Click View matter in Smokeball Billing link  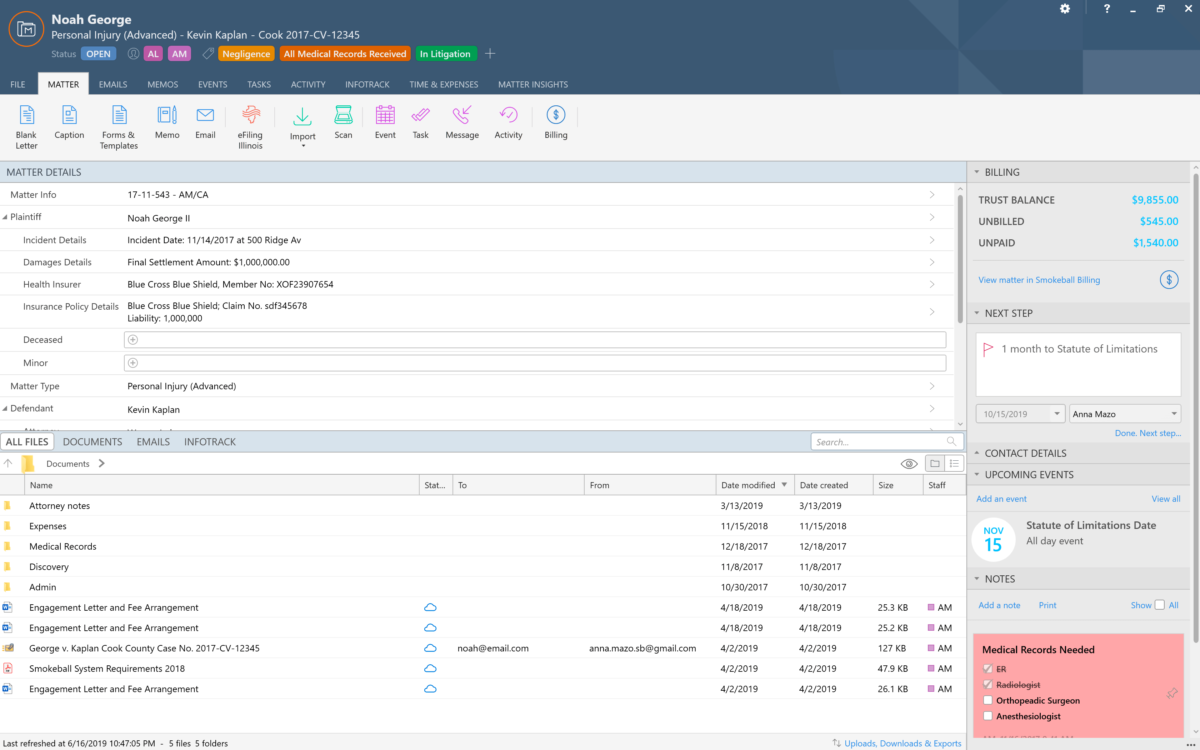tap(1038, 280)
